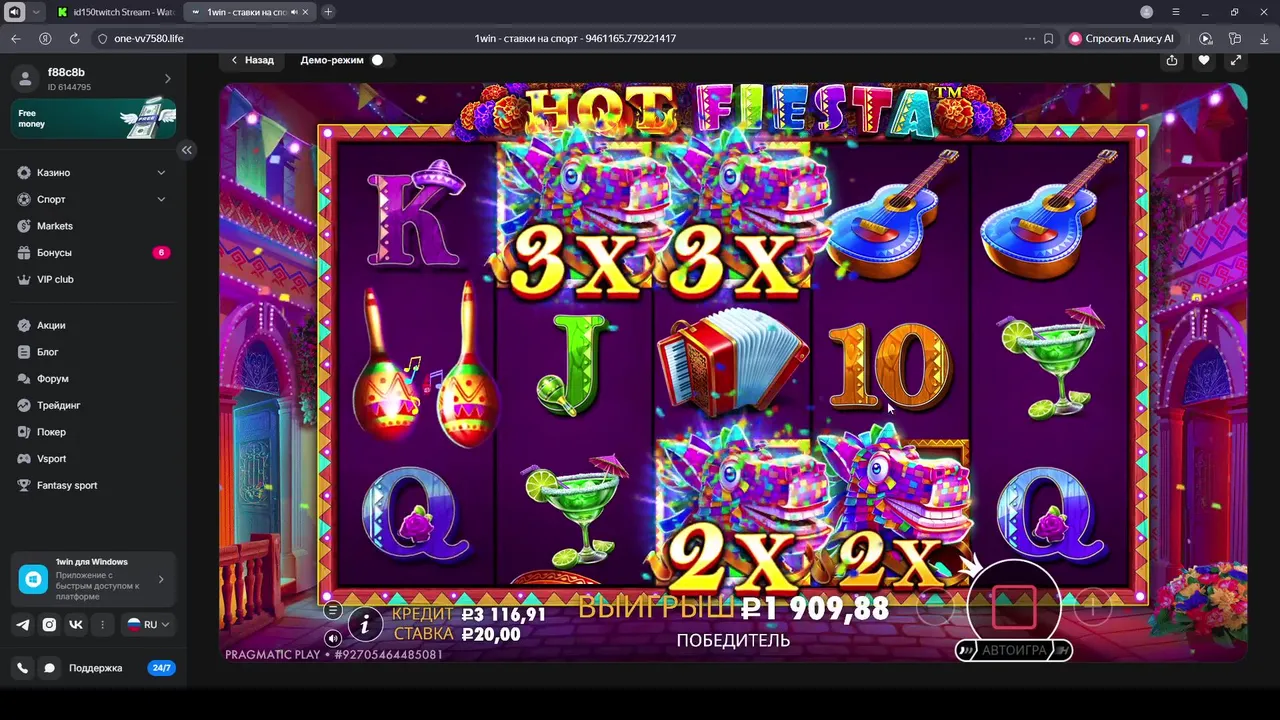Expand the Спорт menu
The height and width of the screenshot is (720, 1280).
[92, 199]
